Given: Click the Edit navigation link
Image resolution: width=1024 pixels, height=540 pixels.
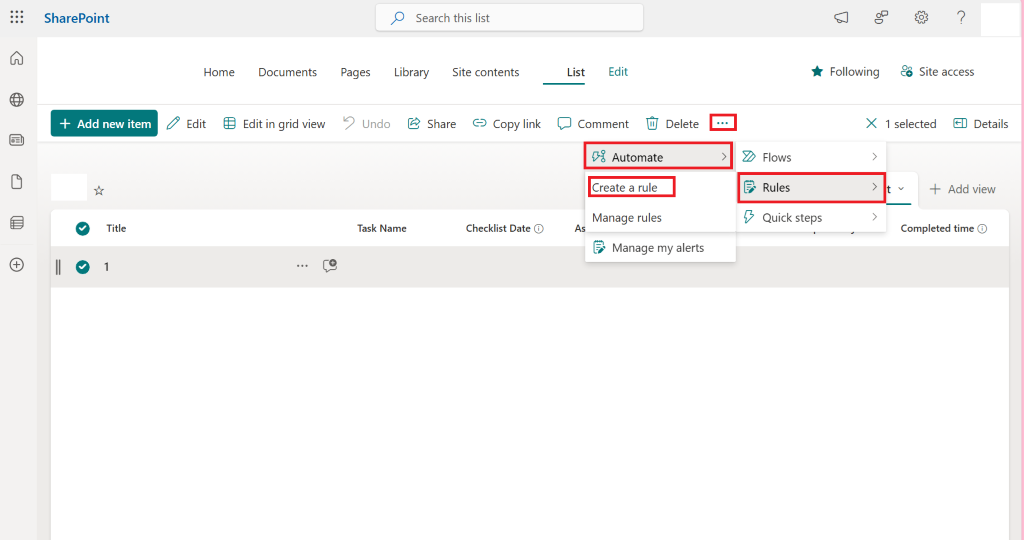Looking at the screenshot, I should pos(618,72).
